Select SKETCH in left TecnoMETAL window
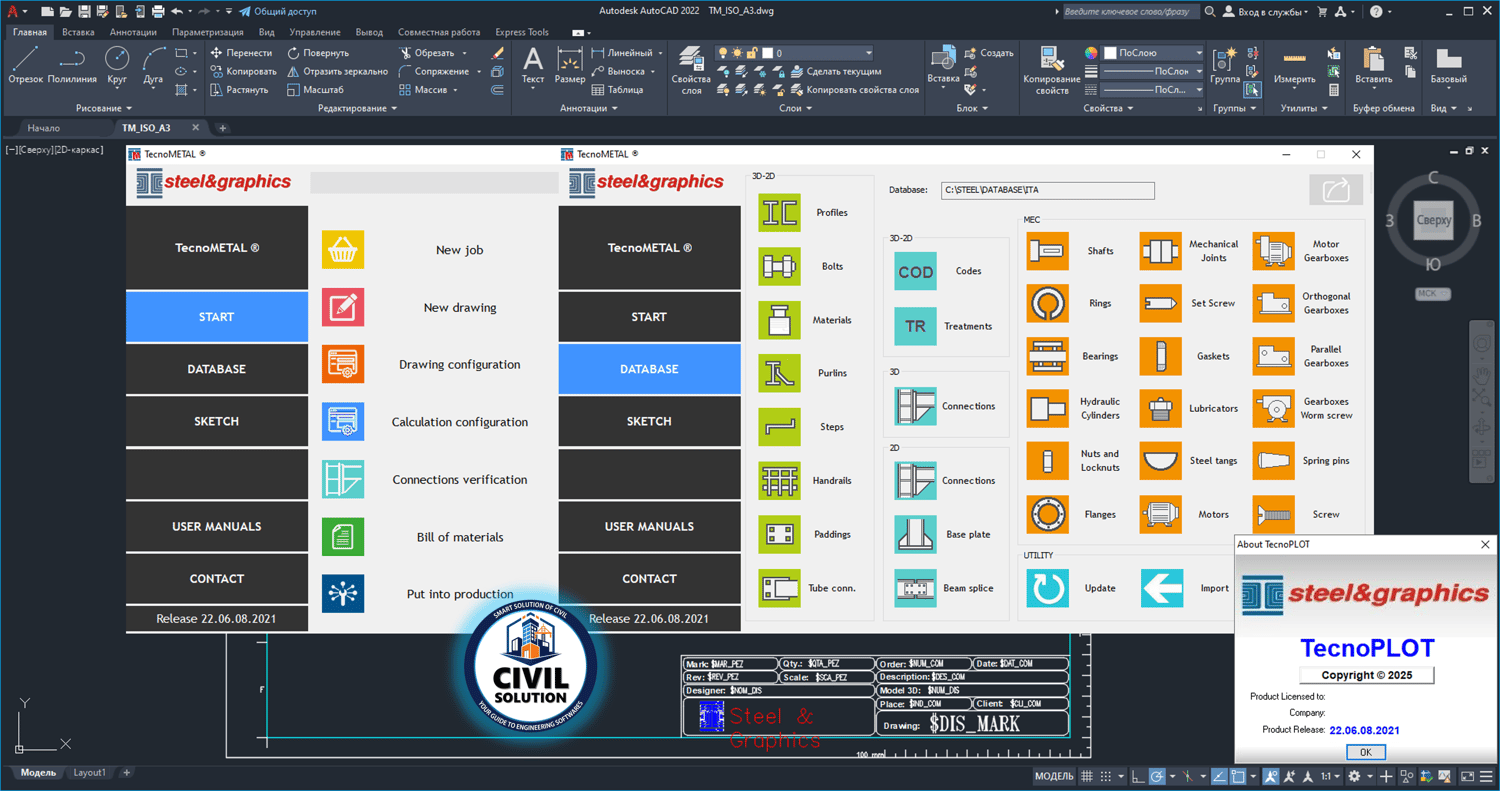 [217, 421]
